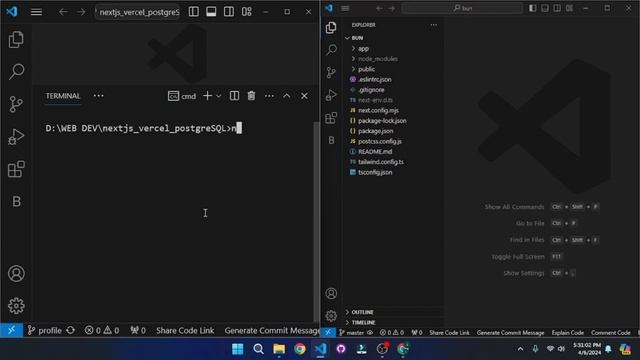640x360 pixels.
Task: Create new terminal with plus icon
Action: point(207,96)
